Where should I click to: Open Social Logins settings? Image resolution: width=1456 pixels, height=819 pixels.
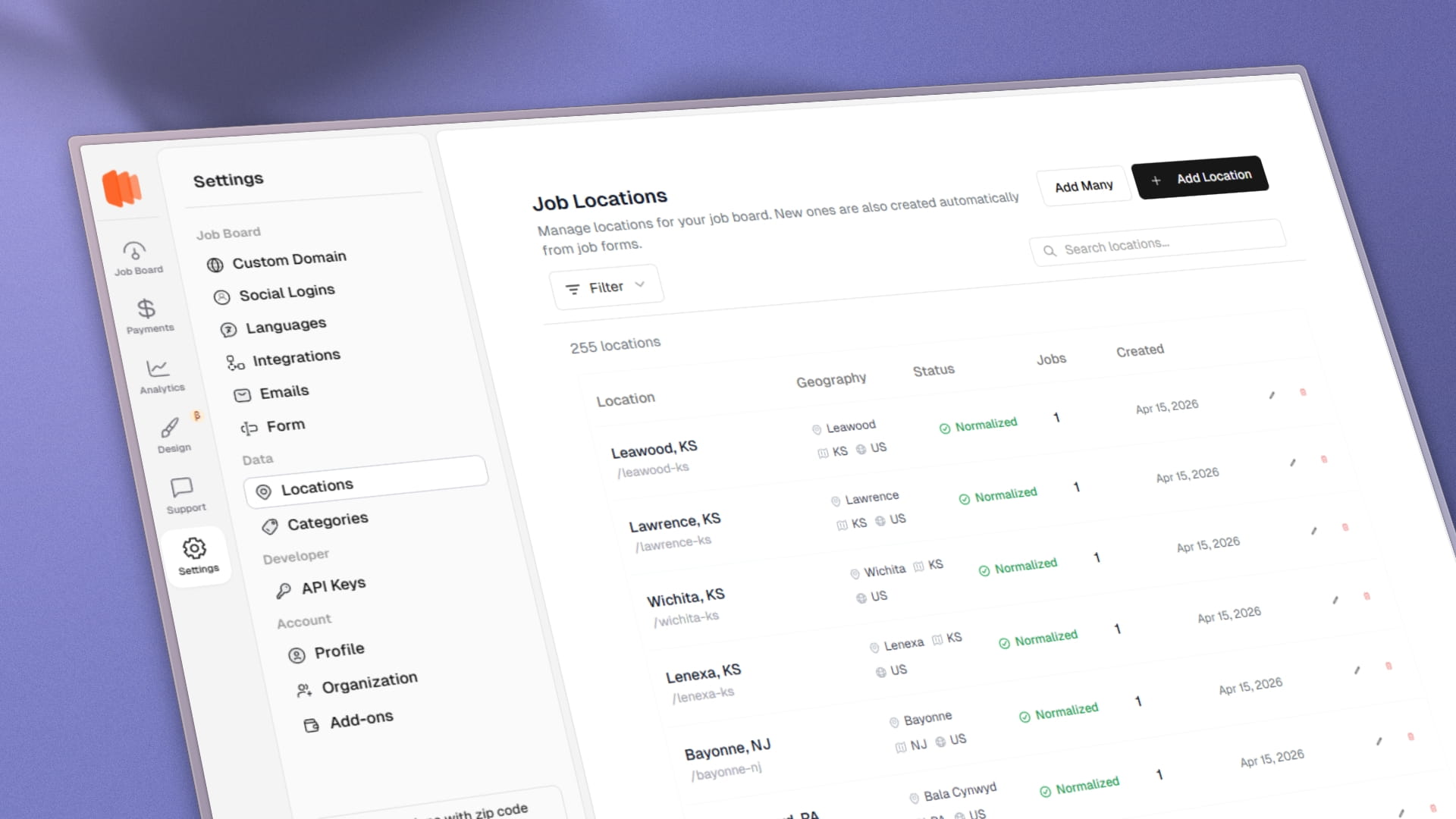click(287, 293)
